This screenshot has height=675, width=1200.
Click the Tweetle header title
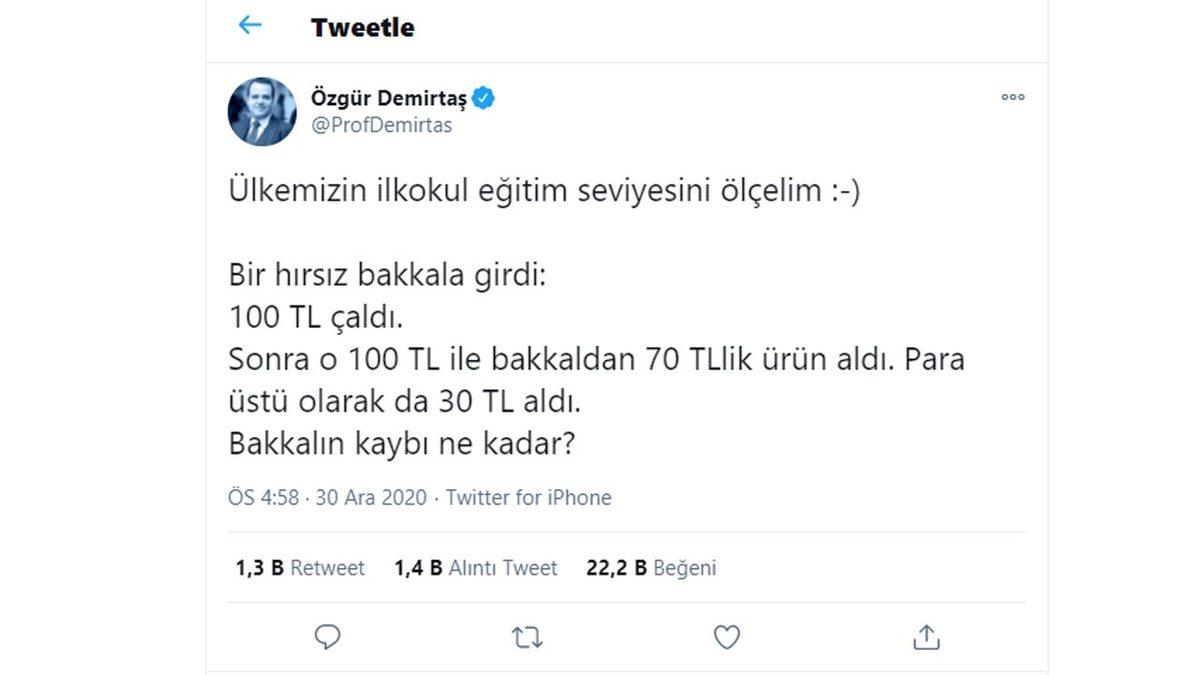click(363, 26)
